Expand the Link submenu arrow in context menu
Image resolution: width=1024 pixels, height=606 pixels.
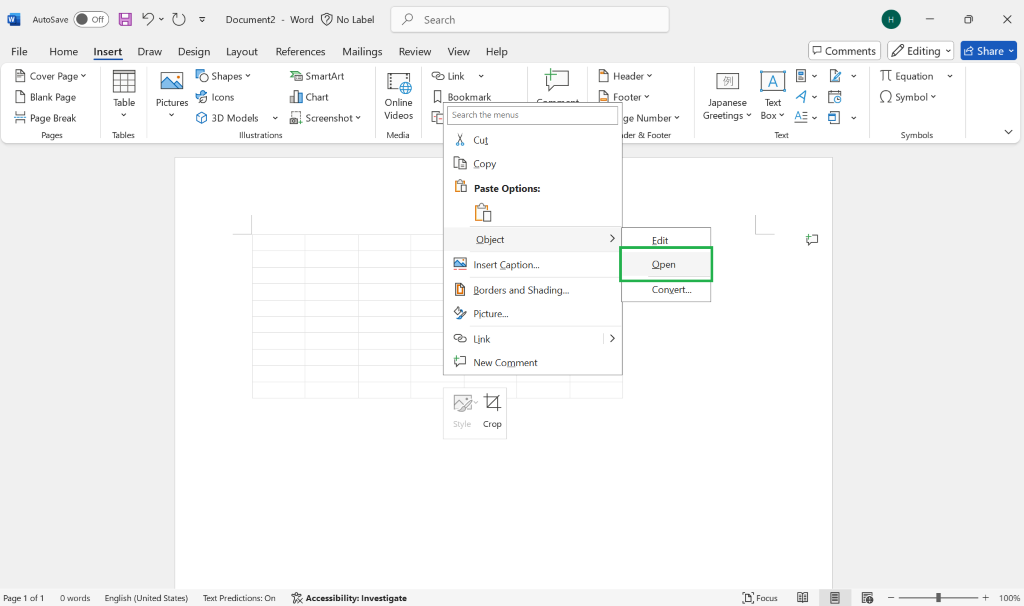[612, 338]
